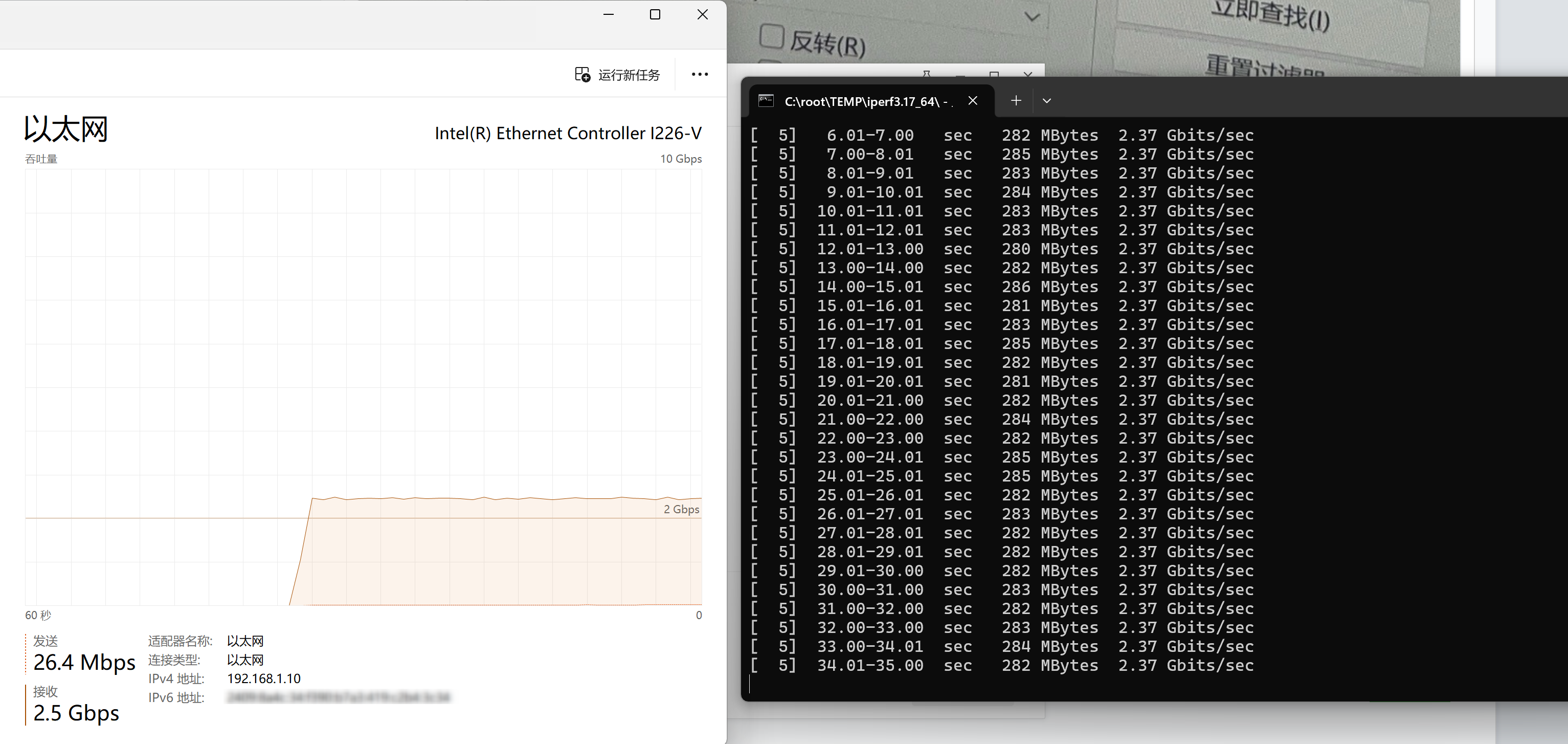
Task: Open the three-dot more options menu
Action: pos(700,74)
